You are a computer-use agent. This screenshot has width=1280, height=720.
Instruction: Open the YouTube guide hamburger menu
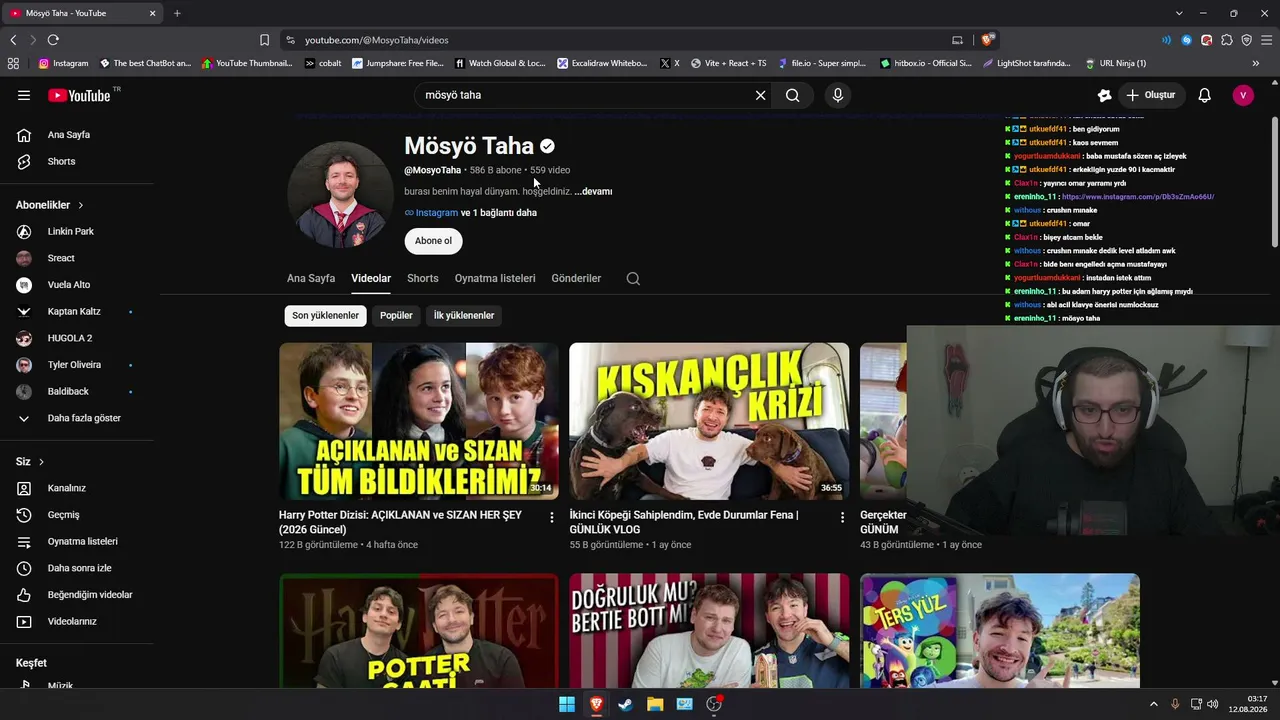(24, 95)
